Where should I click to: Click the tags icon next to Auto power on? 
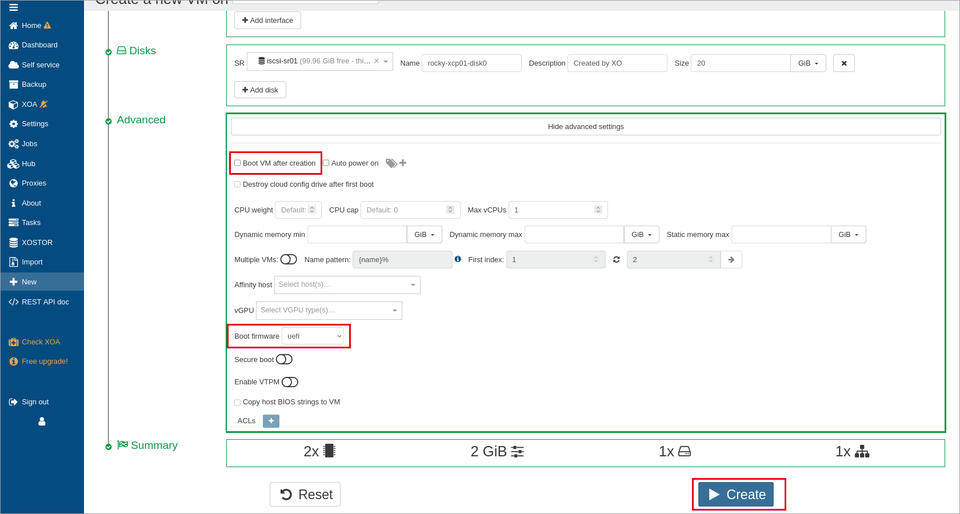point(391,163)
